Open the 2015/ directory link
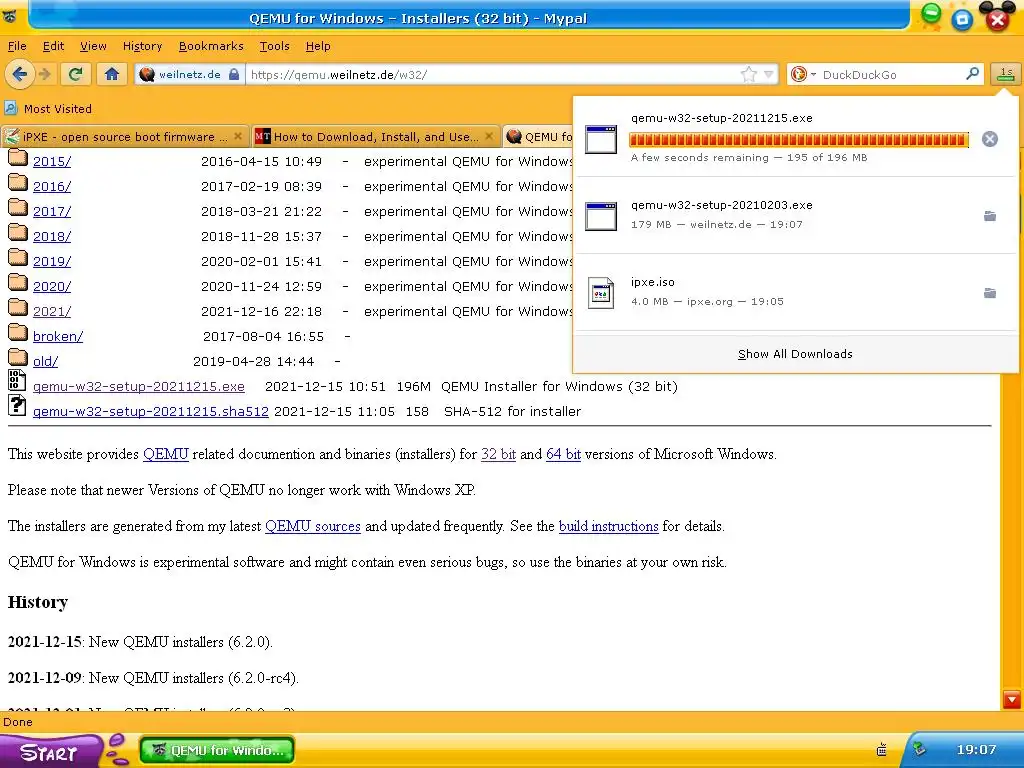Image resolution: width=1024 pixels, height=768 pixels. 52,161
